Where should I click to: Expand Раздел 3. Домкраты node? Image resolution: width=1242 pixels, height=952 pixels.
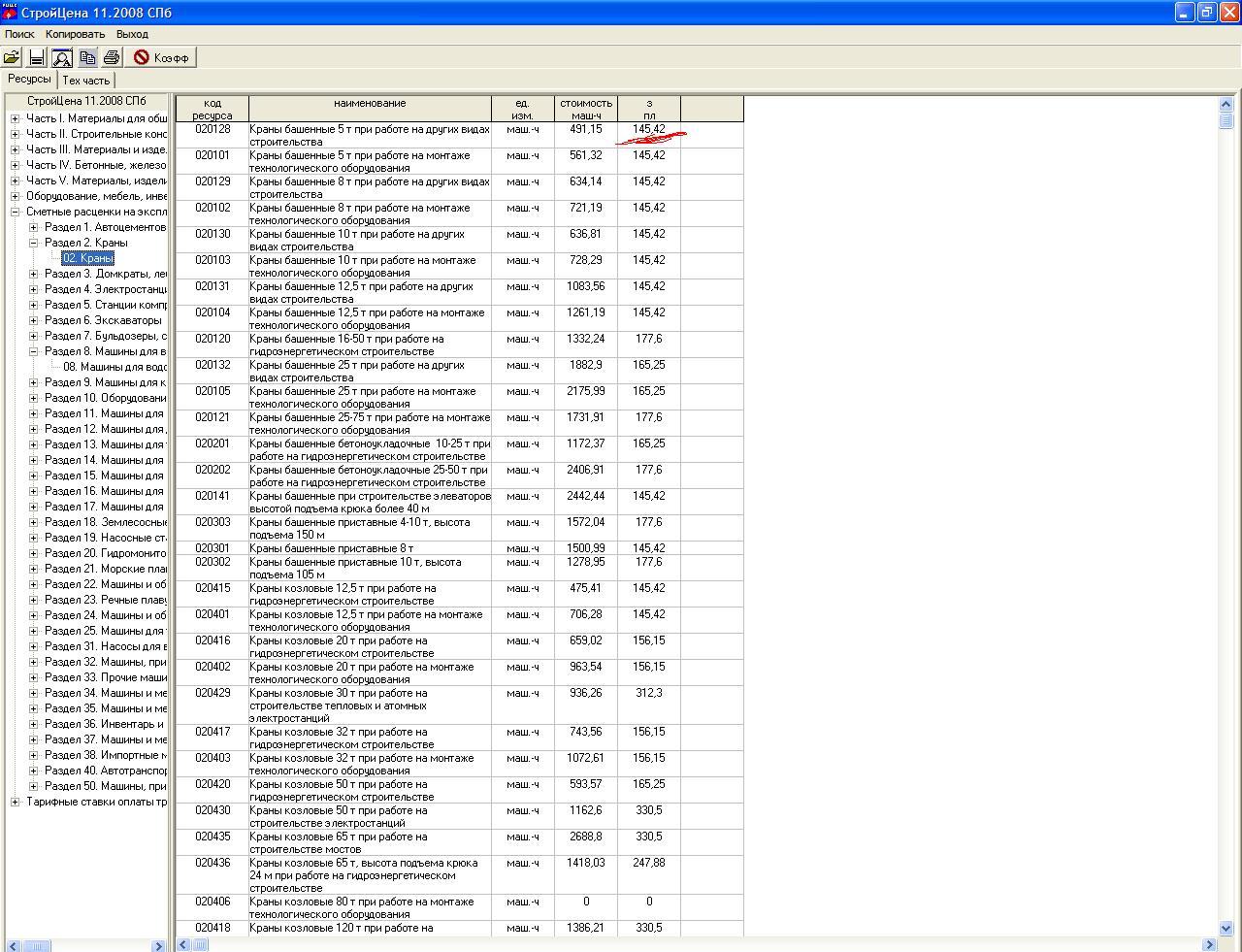point(33,274)
